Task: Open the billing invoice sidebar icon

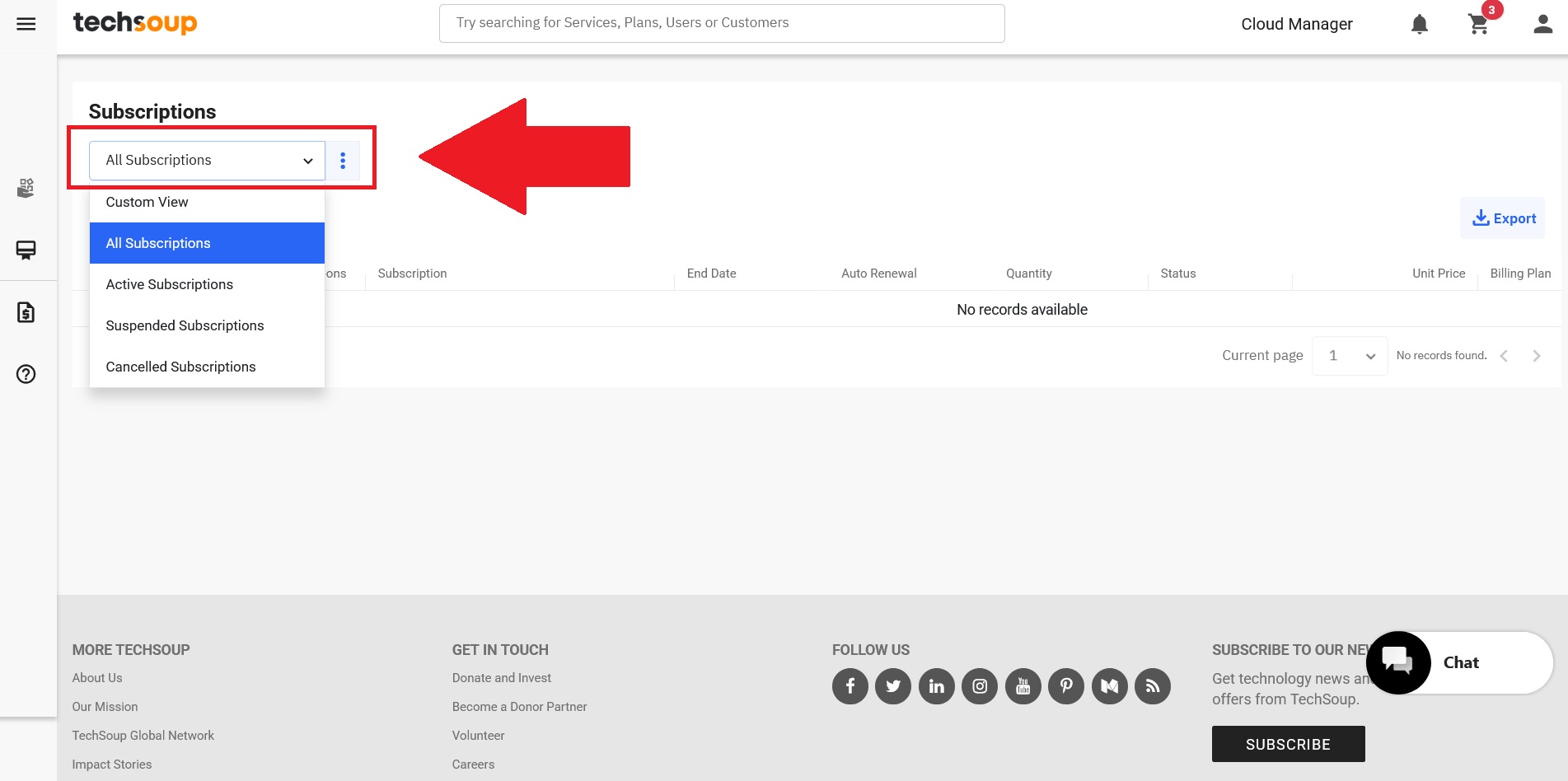Action: (x=26, y=312)
